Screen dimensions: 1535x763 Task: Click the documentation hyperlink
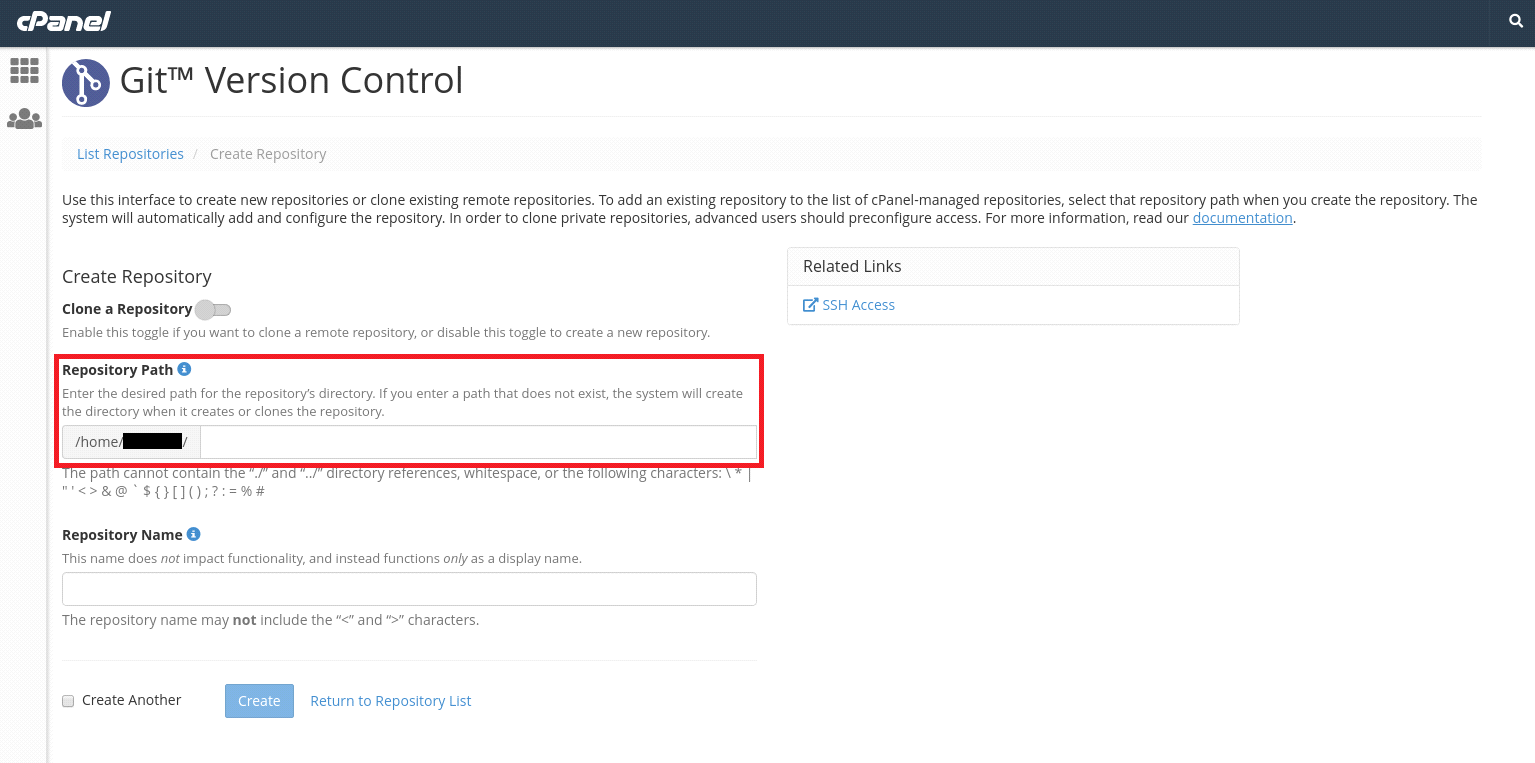1241,217
